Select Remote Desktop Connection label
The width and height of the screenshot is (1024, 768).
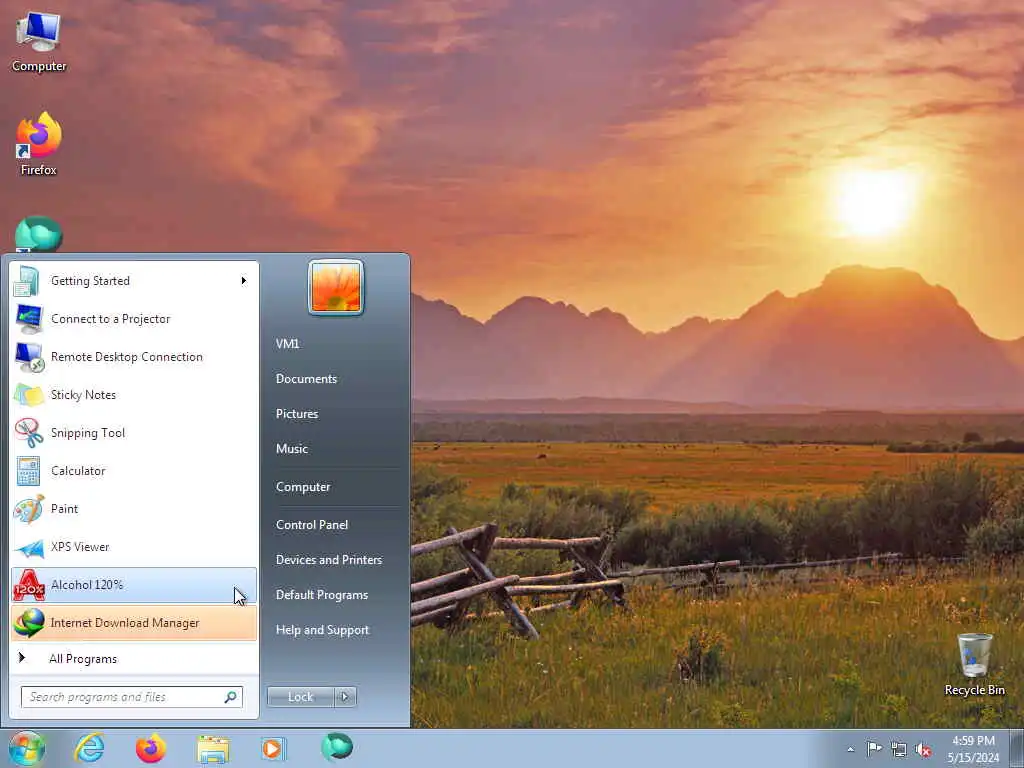[127, 357]
